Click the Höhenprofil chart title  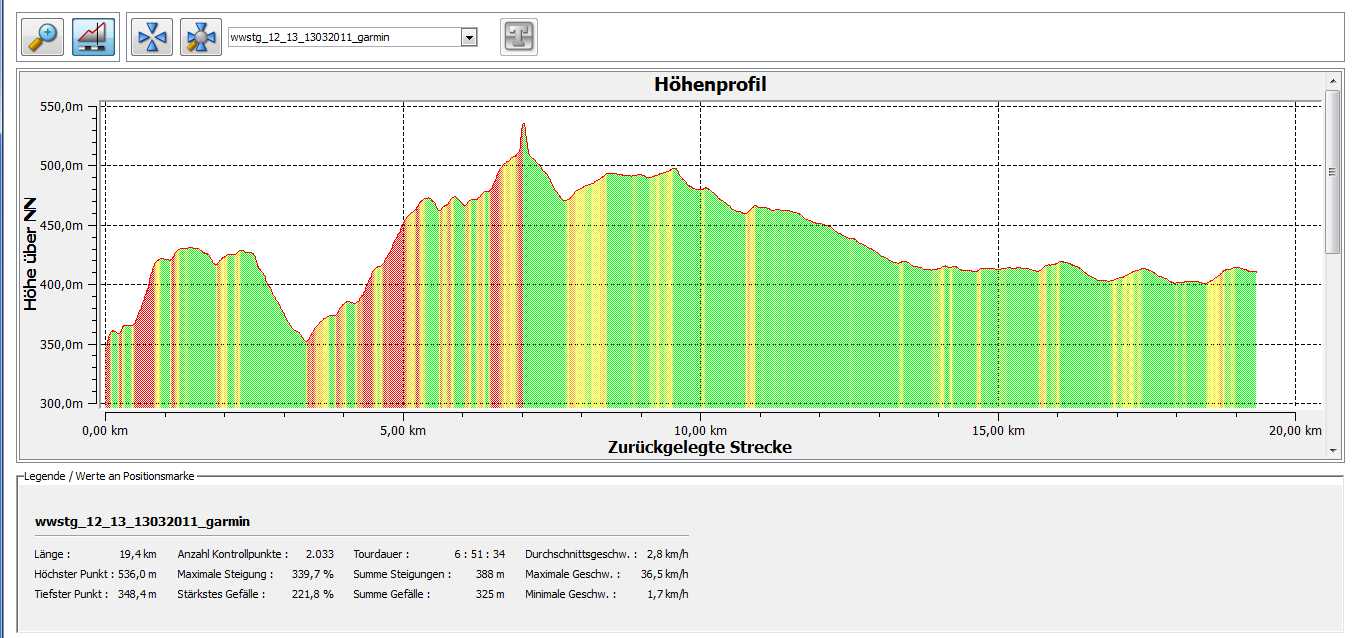tap(710, 85)
